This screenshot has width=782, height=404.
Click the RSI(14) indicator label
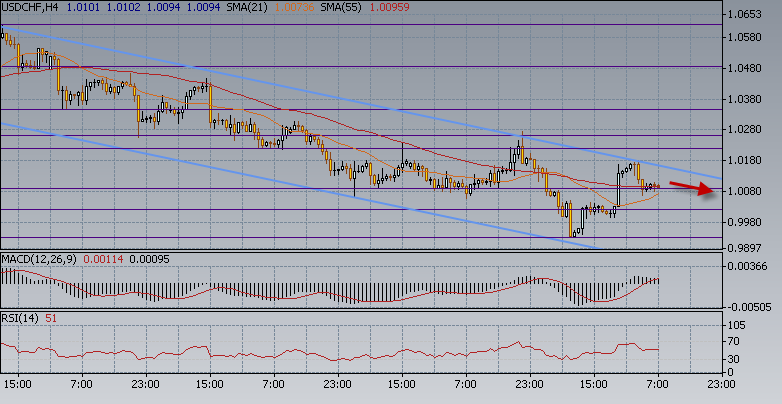20,318
